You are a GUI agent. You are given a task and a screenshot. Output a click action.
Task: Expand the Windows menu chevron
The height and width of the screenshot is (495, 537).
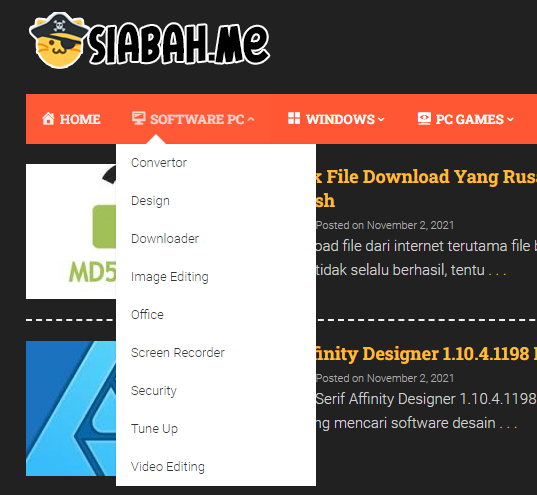pos(381,119)
